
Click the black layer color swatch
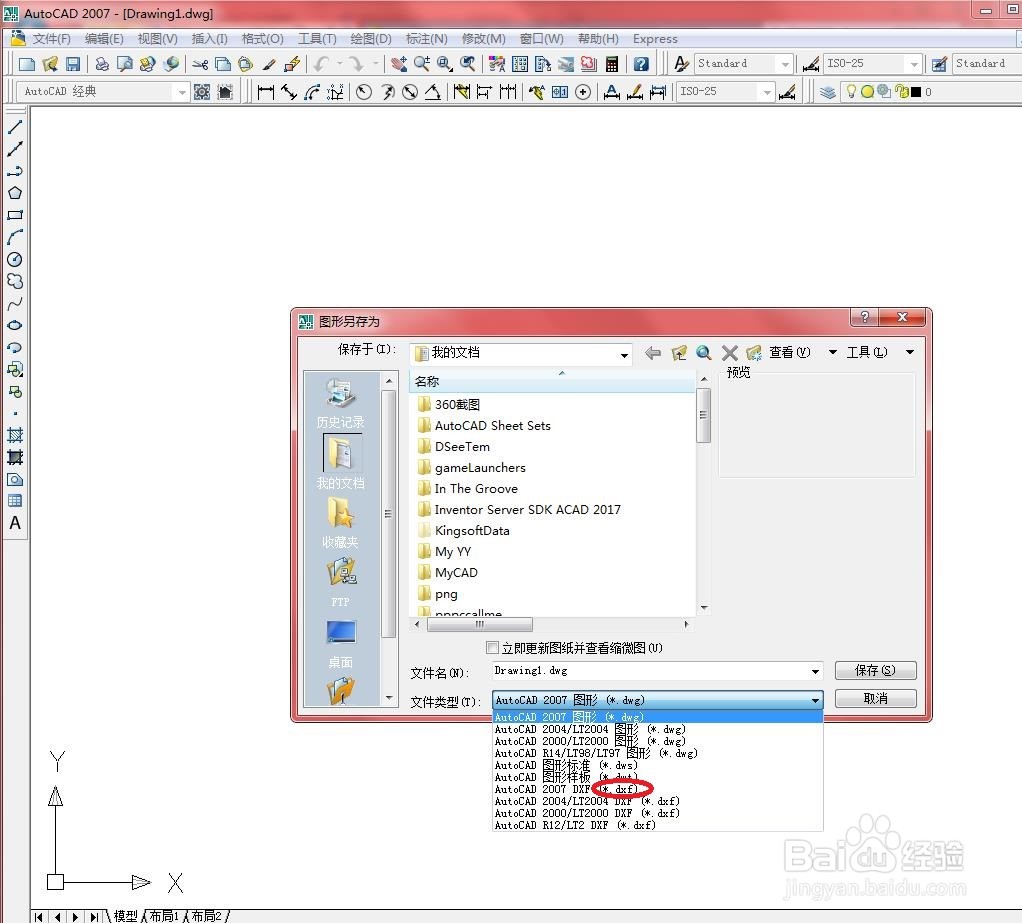(916, 92)
